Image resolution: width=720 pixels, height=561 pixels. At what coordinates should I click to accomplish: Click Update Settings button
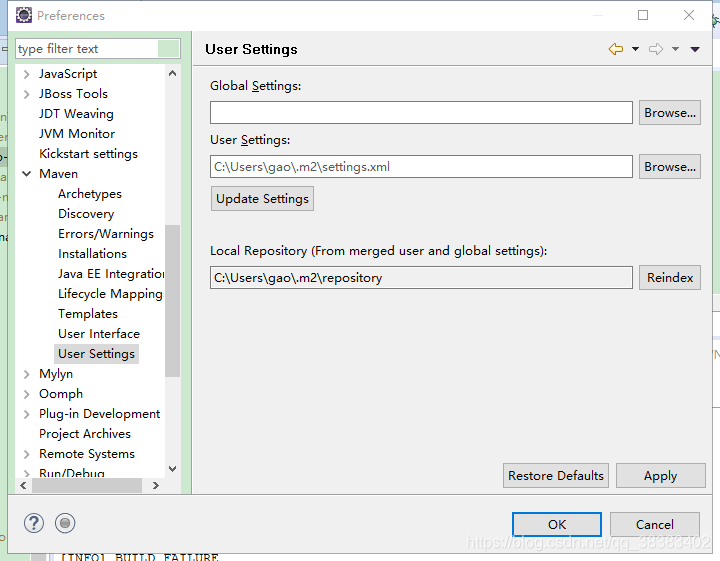point(262,199)
